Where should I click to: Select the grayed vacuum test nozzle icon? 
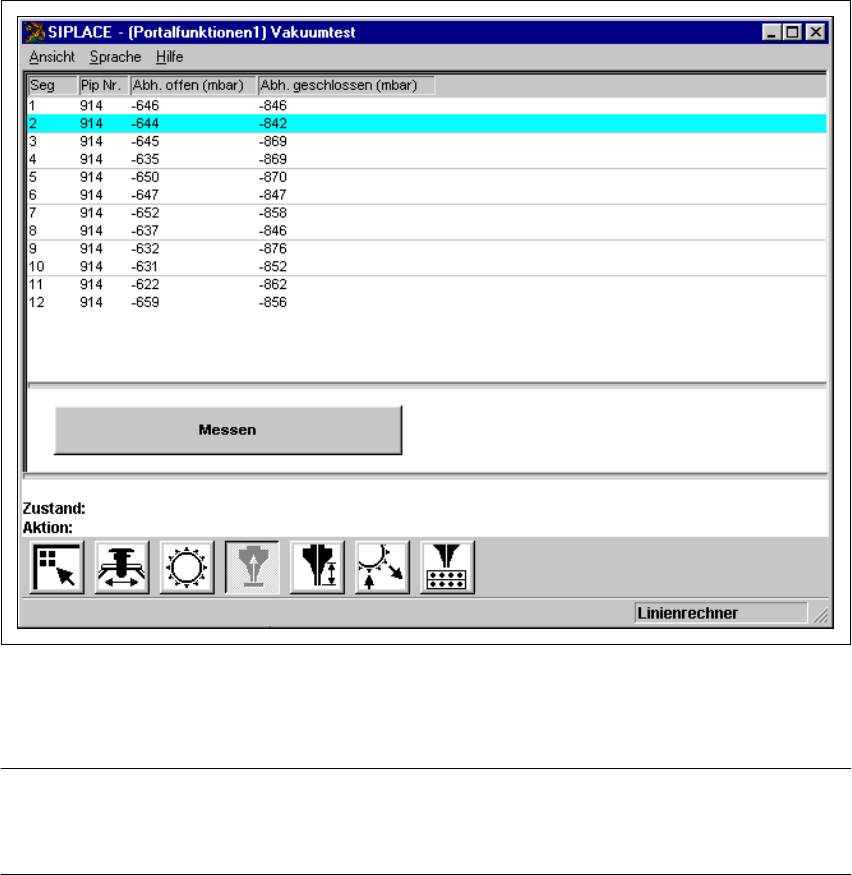[252, 567]
